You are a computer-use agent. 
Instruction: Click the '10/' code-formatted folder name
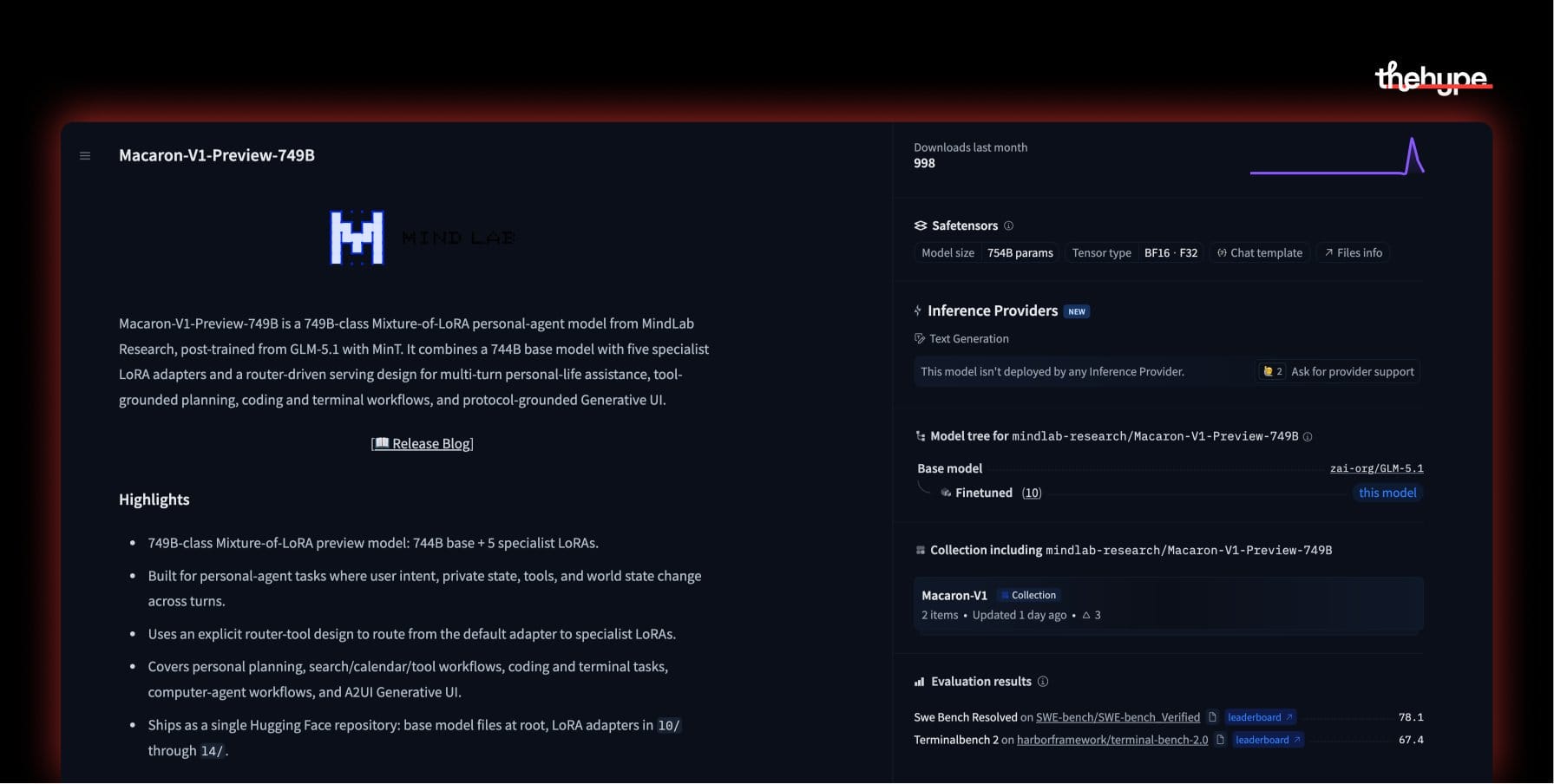pos(669,725)
